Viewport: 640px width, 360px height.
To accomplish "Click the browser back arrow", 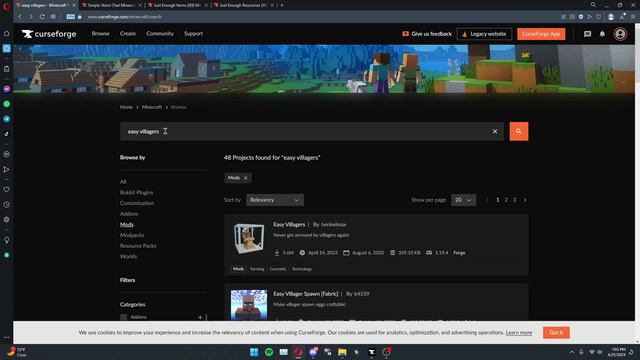I will tap(20, 17).
